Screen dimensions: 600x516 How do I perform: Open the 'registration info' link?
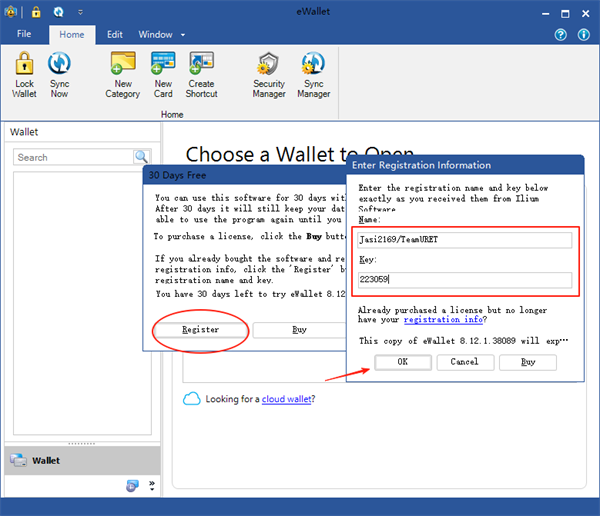click(x=443, y=320)
